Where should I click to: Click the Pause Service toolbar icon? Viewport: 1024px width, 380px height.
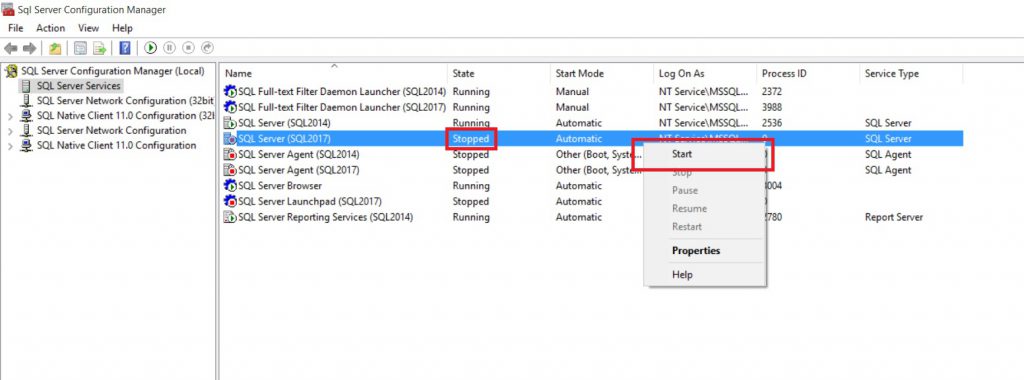tap(169, 48)
